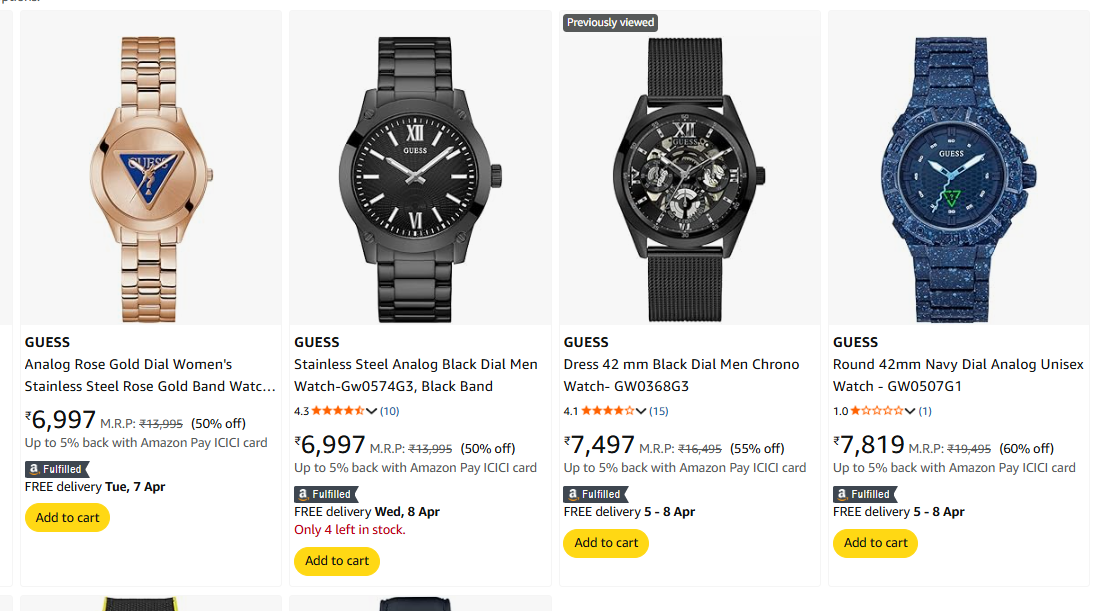Click the 4.3 star rating icons
This screenshot has height=611, width=1117.
click(339, 411)
